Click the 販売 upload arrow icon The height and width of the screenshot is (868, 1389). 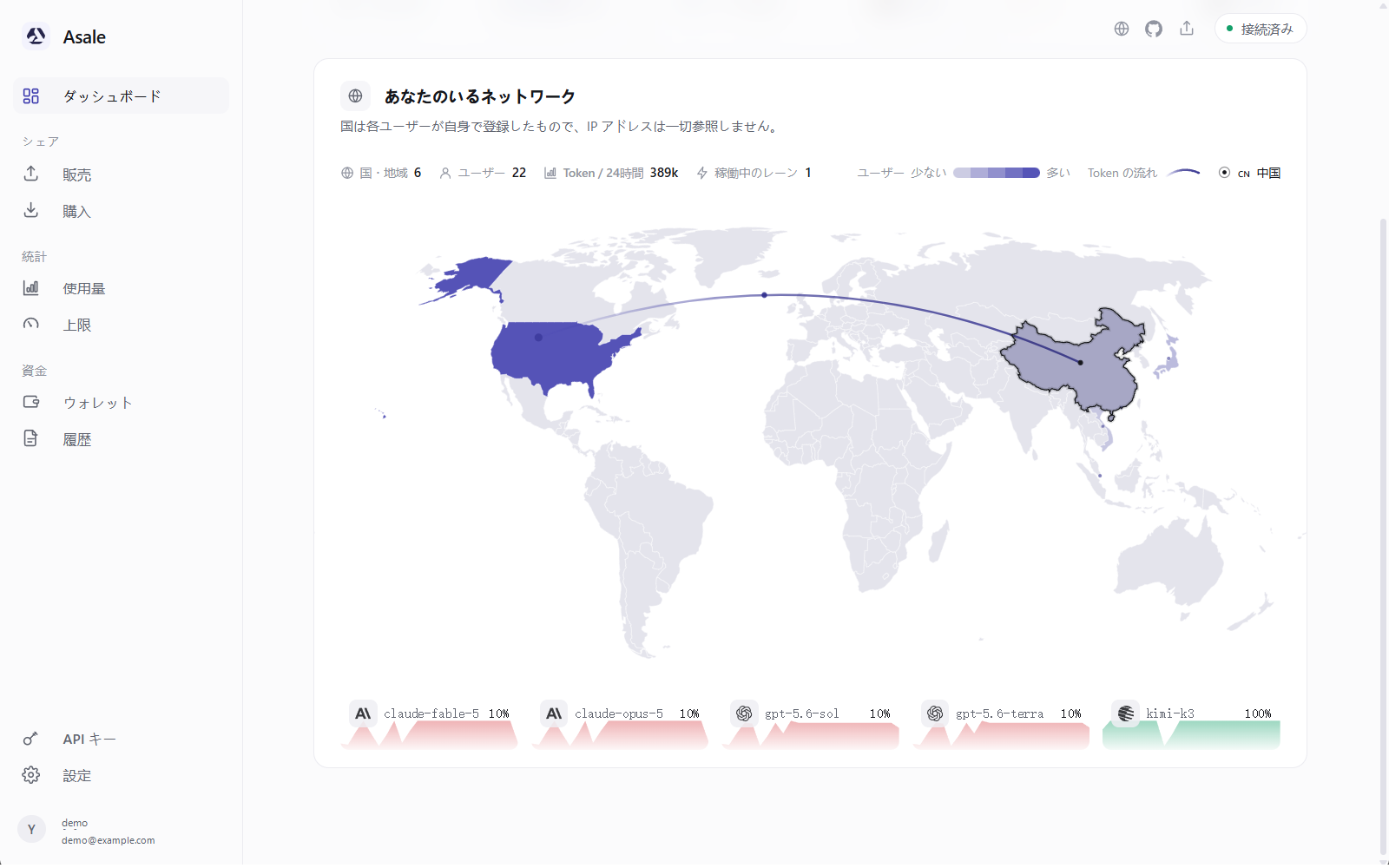31,174
